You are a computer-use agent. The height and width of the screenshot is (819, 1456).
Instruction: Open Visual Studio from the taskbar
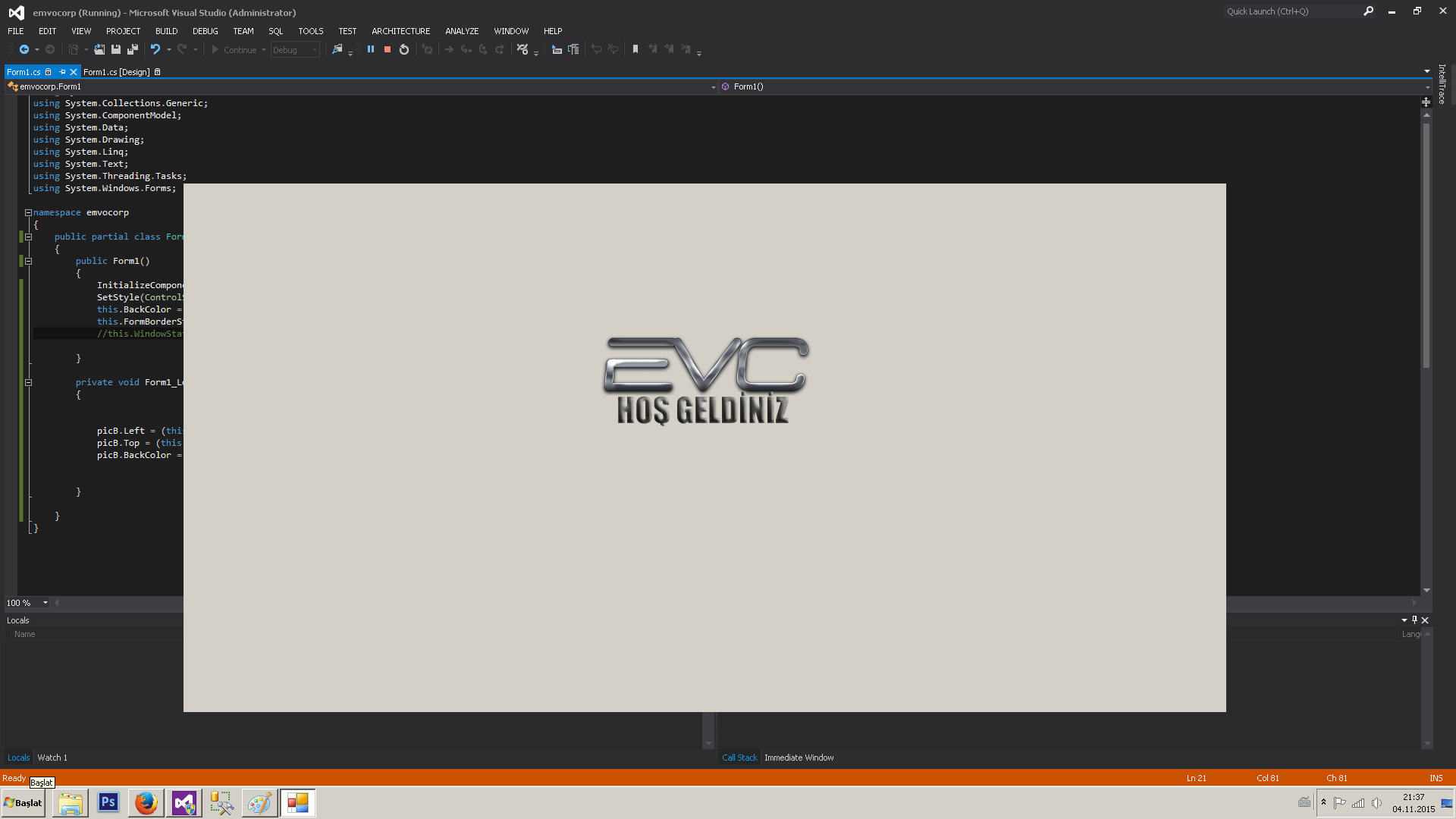(184, 803)
